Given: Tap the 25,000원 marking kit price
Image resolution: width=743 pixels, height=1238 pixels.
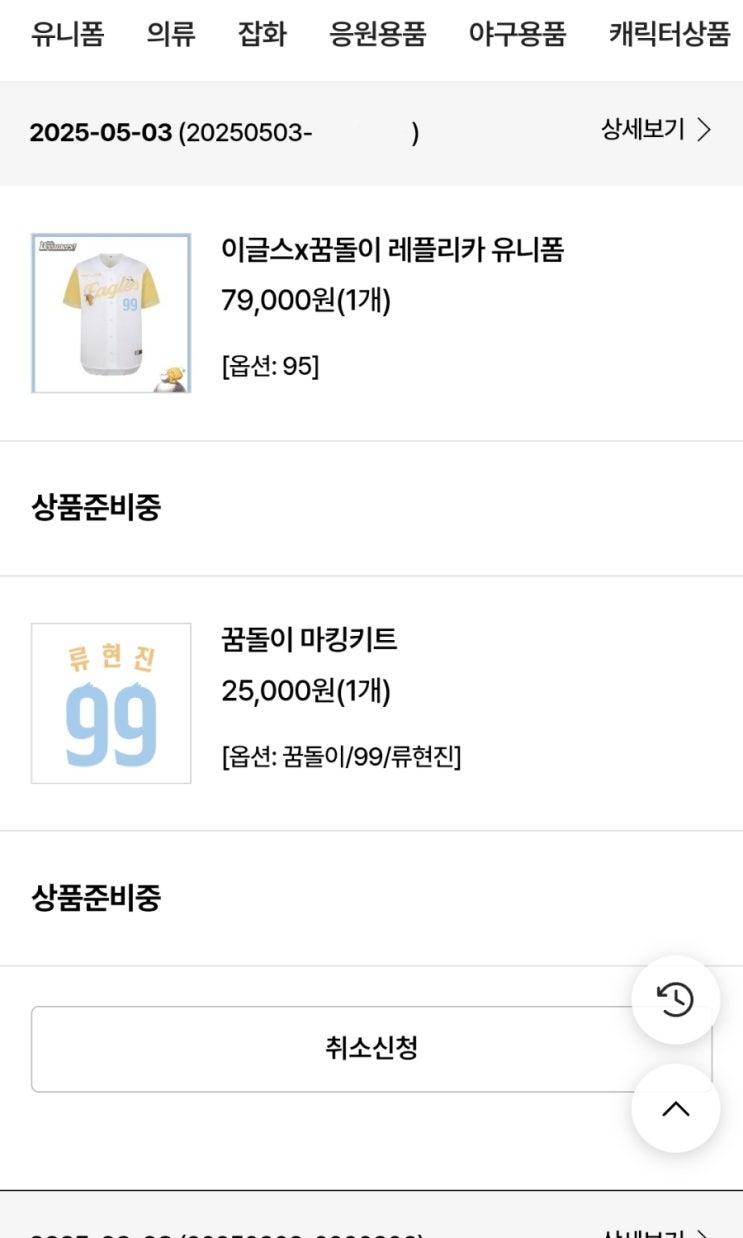Looking at the screenshot, I should 306,690.
